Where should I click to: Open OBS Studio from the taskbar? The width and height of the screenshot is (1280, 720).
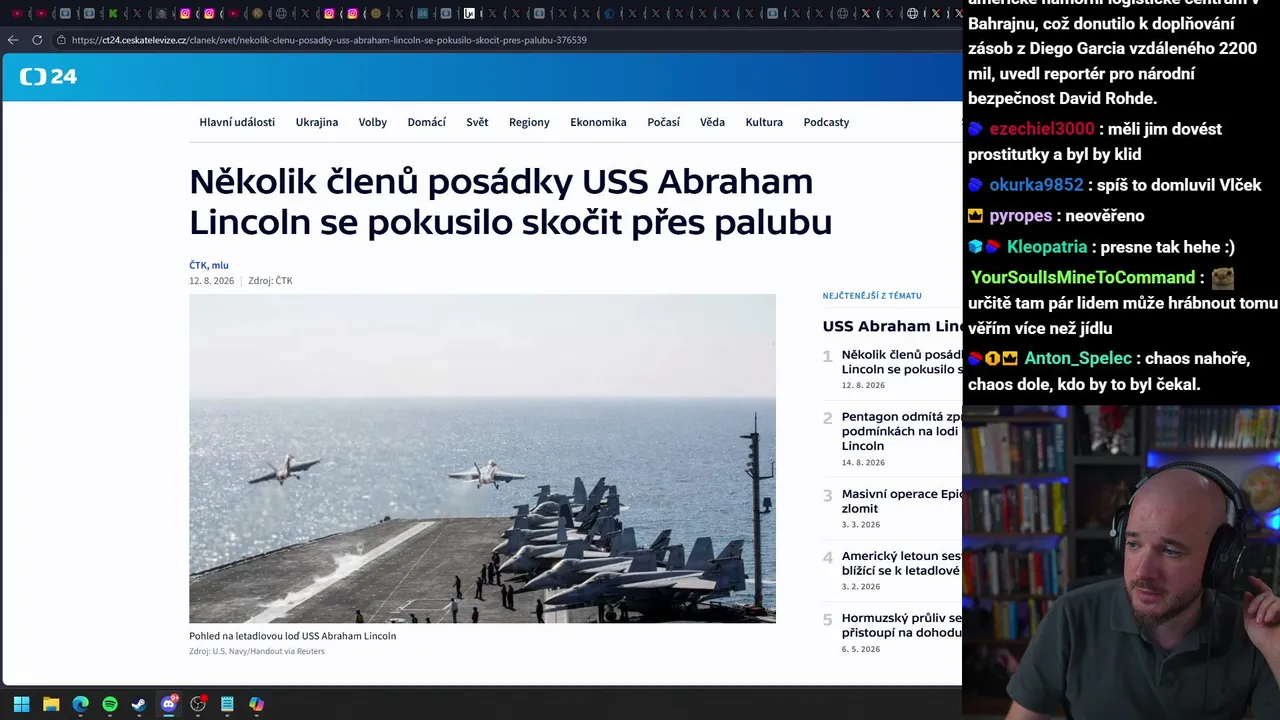[x=198, y=704]
